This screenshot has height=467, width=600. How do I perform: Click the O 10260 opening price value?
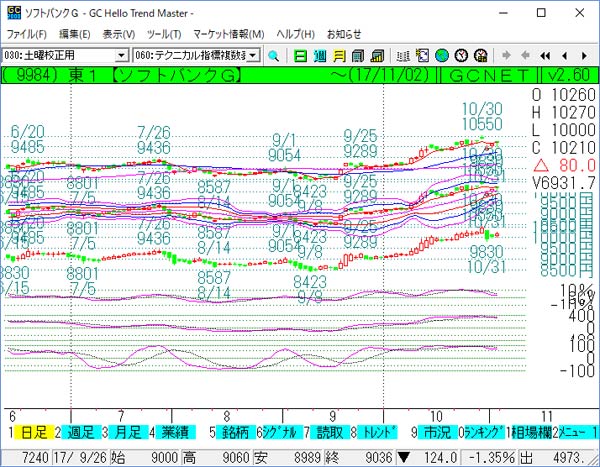coord(564,95)
